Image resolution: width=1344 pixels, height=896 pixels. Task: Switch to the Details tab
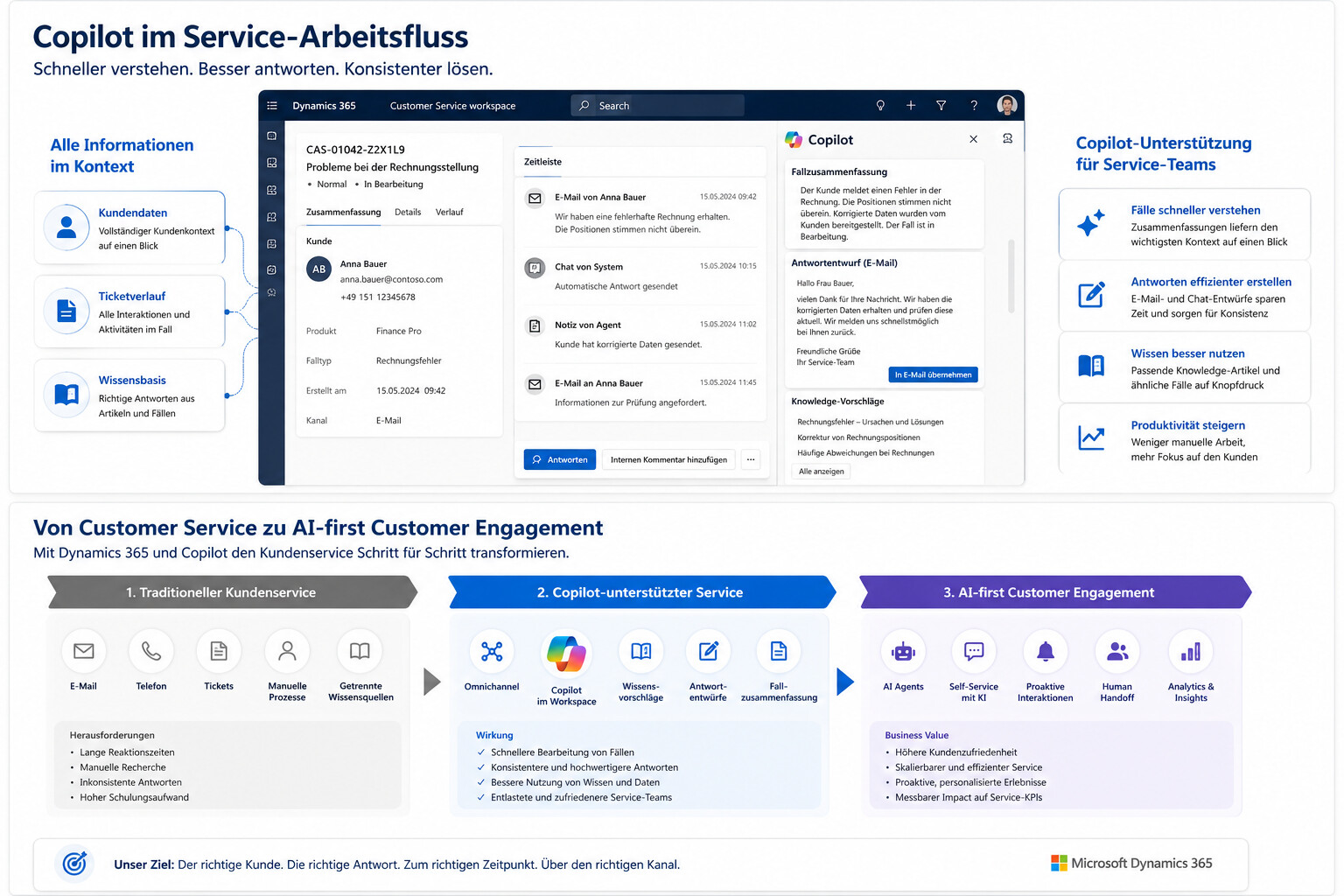pyautogui.click(x=408, y=213)
